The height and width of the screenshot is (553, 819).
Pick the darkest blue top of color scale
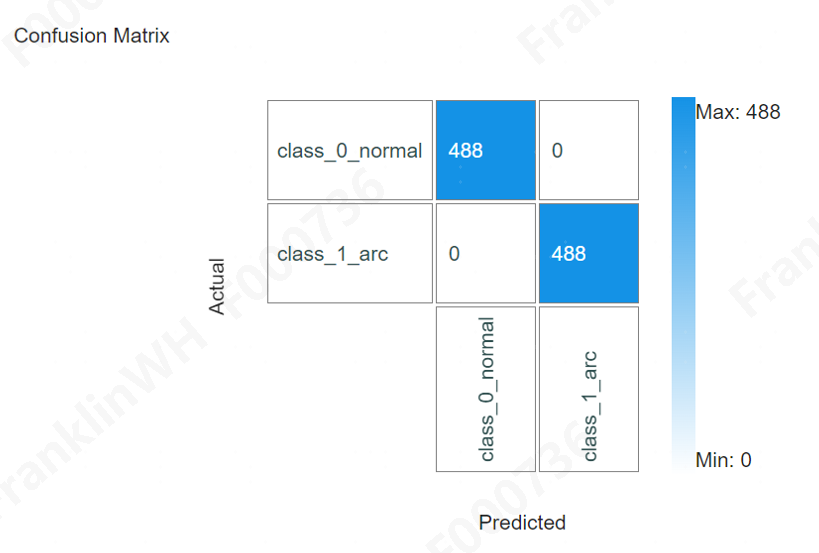[x=683, y=104]
